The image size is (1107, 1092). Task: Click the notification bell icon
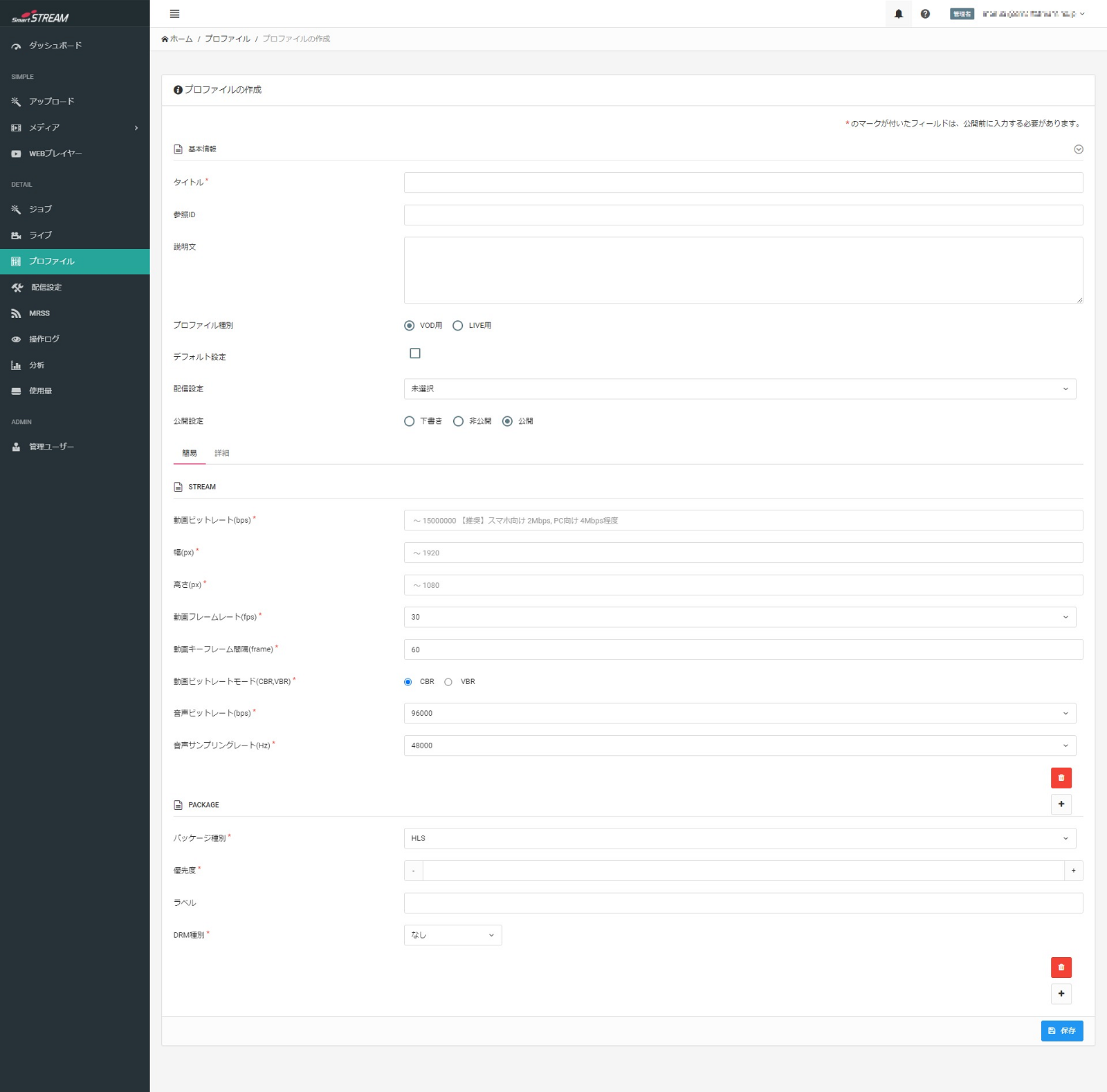click(898, 14)
